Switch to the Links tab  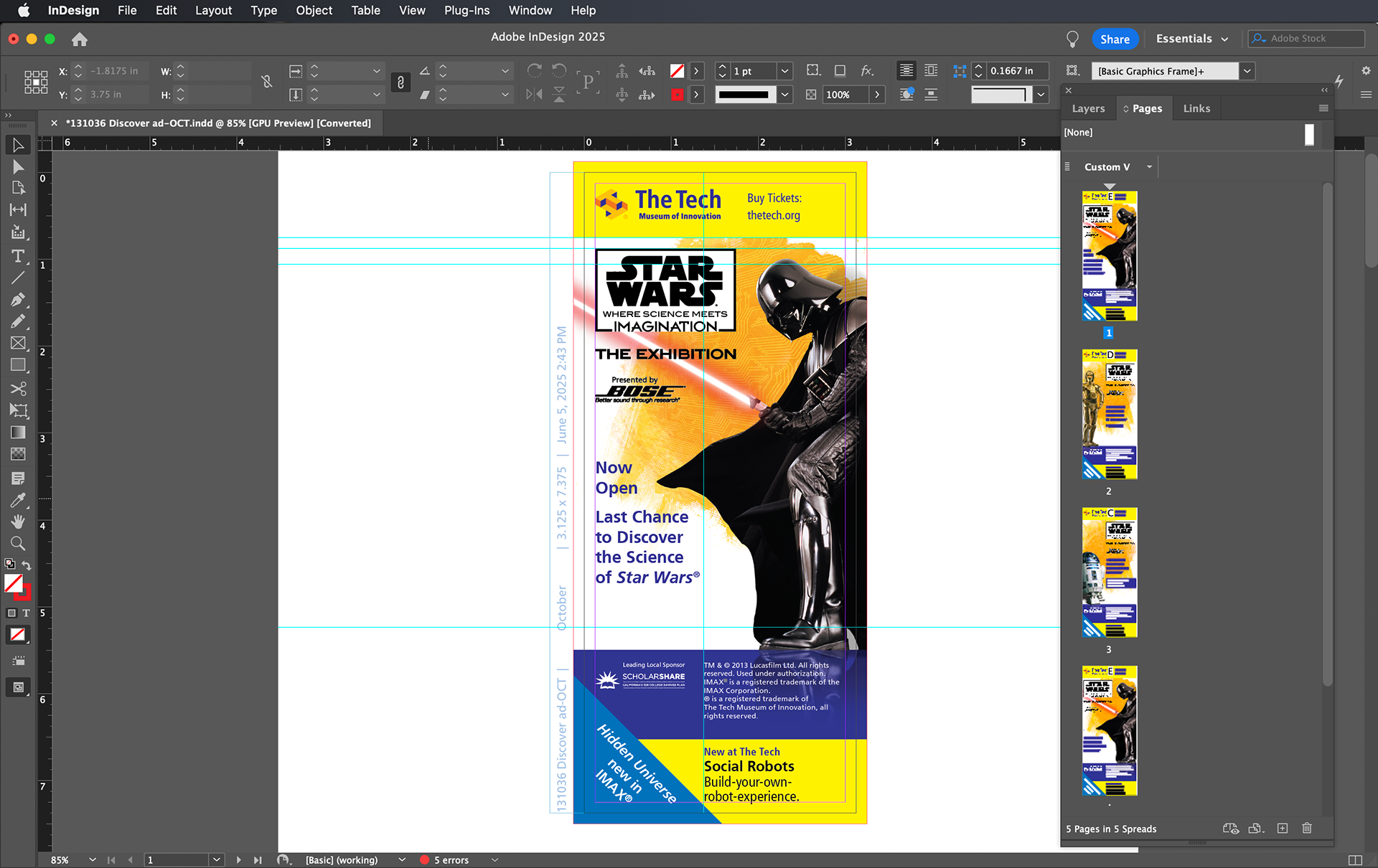[x=1196, y=108]
